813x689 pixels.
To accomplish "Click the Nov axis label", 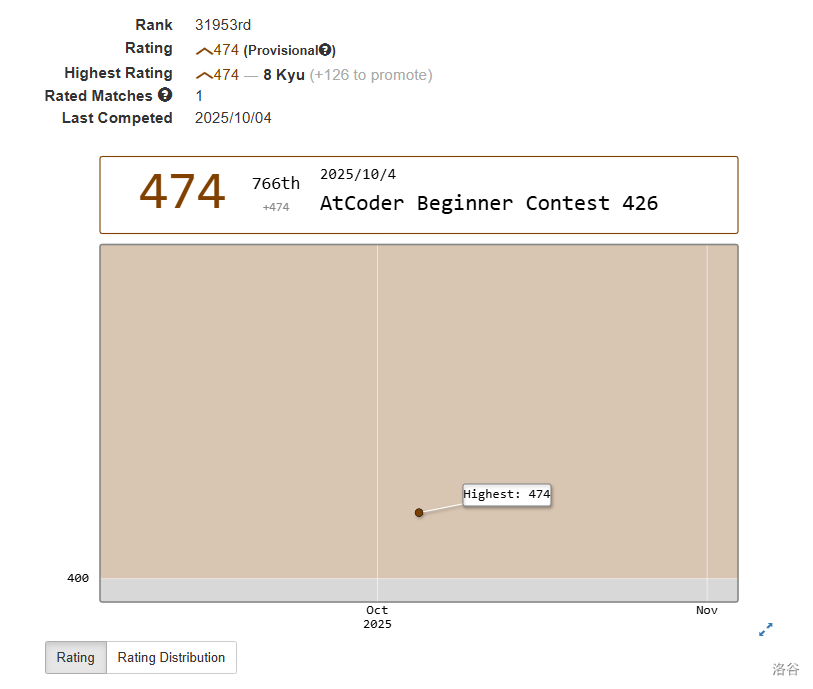I will click(x=706, y=610).
